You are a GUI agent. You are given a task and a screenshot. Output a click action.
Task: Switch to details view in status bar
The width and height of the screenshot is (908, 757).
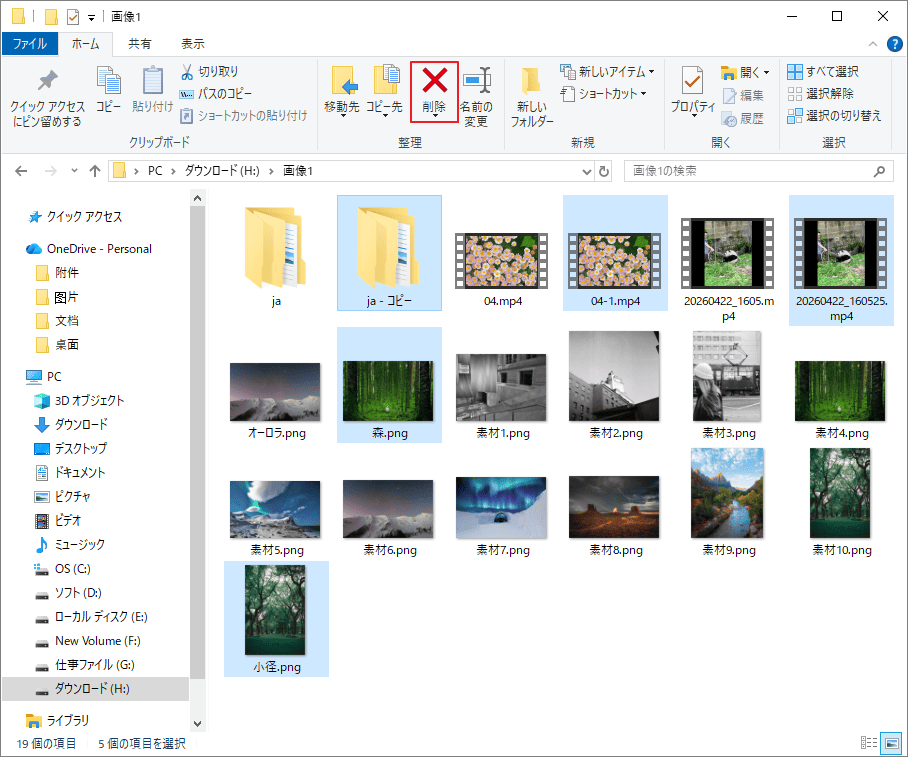point(869,743)
